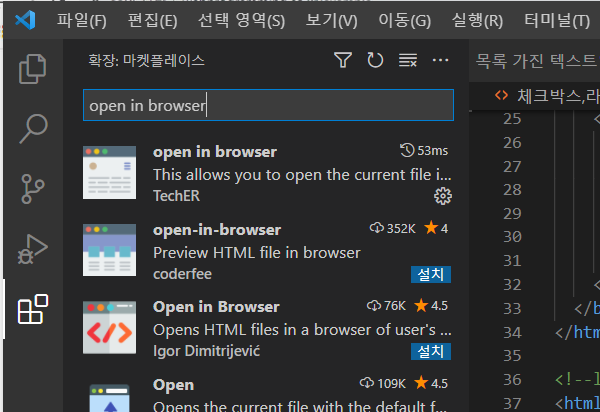Screen dimensions: 600x412
Task: Click the 76K download count
Action: (386, 306)
